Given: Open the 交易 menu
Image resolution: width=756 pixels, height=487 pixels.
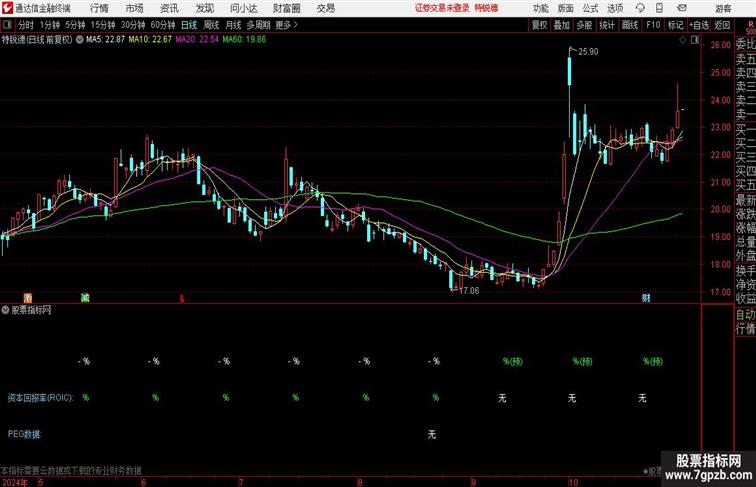Looking at the screenshot, I should (x=325, y=8).
